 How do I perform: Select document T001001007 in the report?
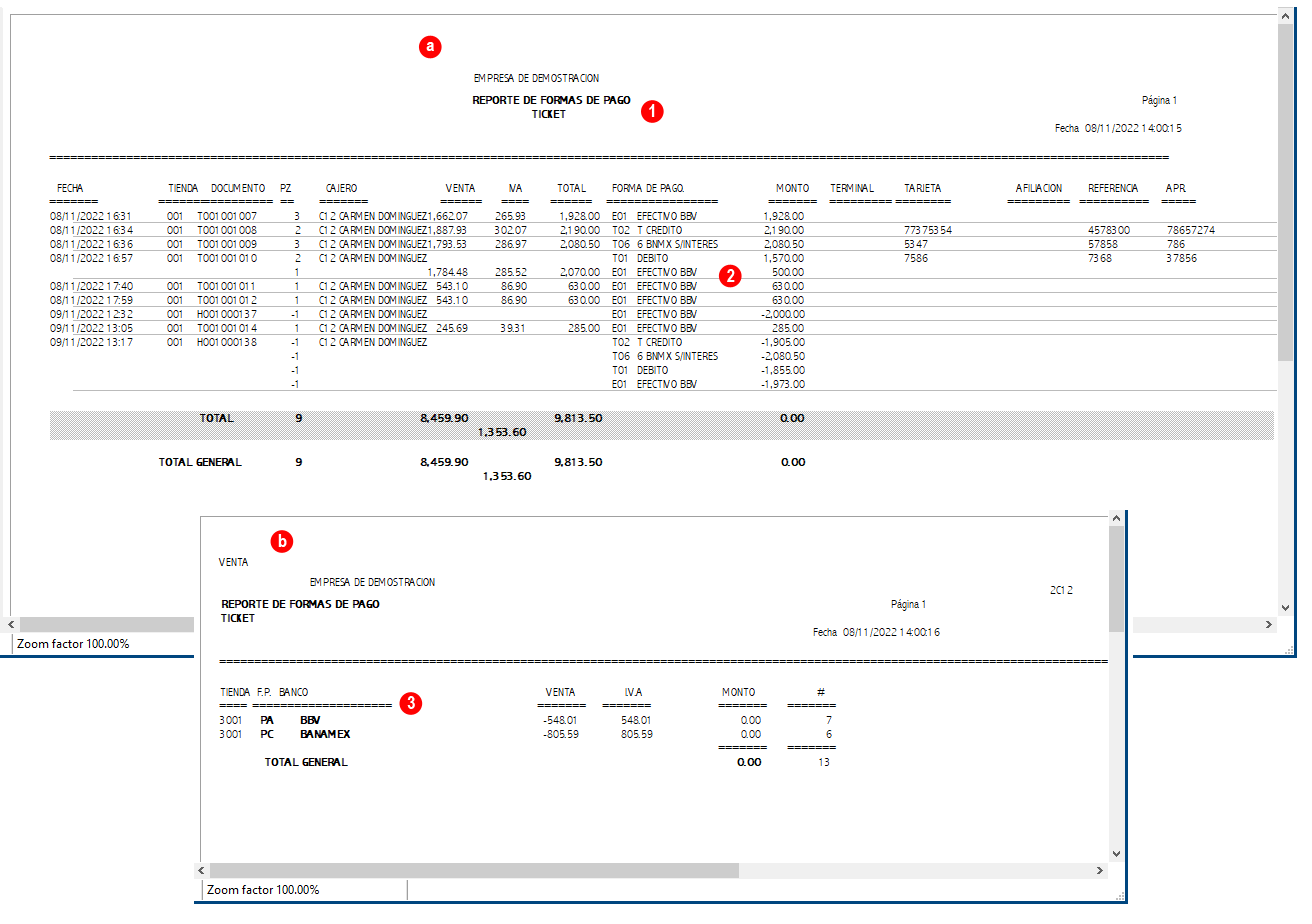227,216
